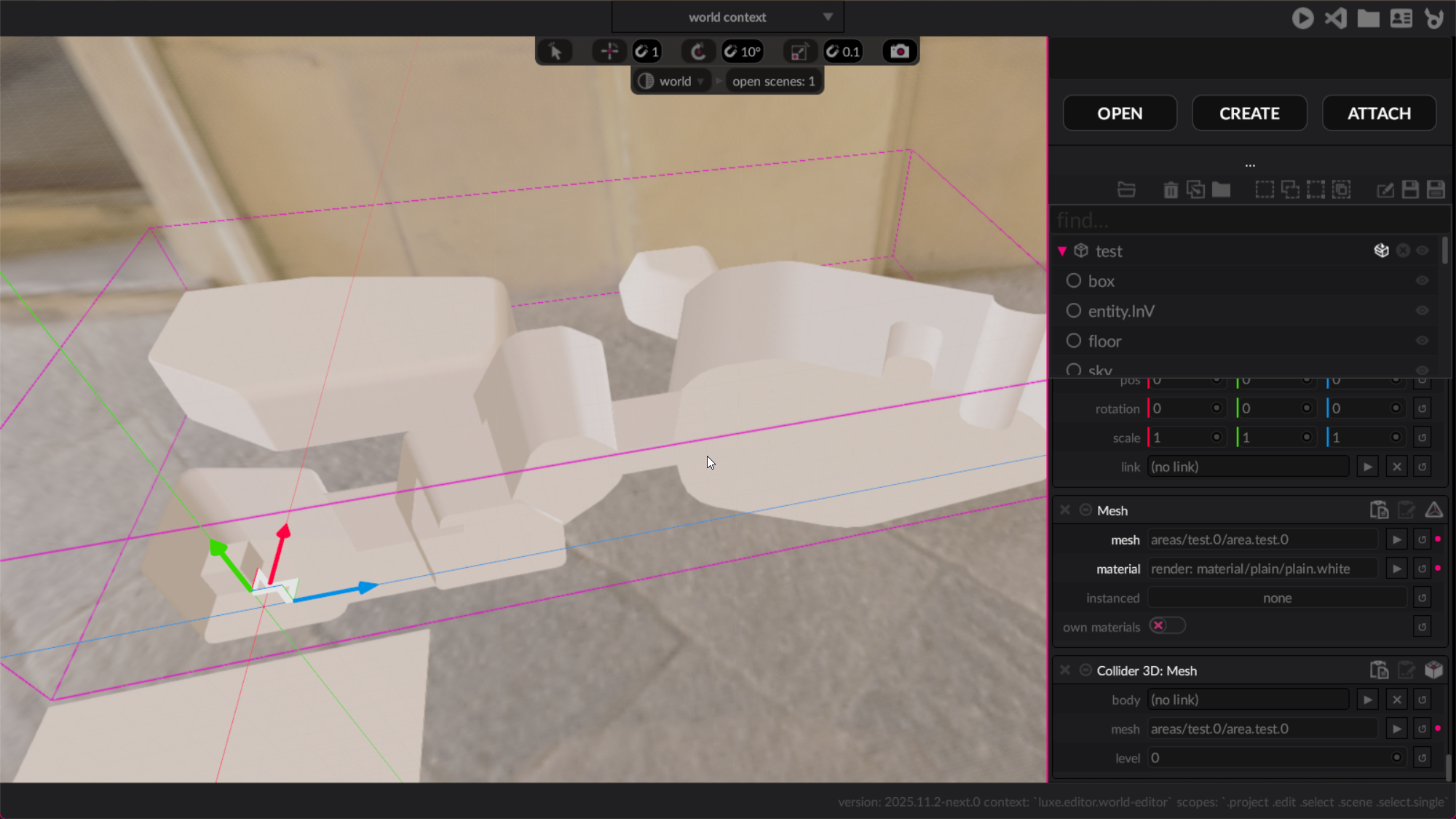Click the open scenes: 1 item
Viewport: 1456px width, 819px height.
click(x=773, y=82)
